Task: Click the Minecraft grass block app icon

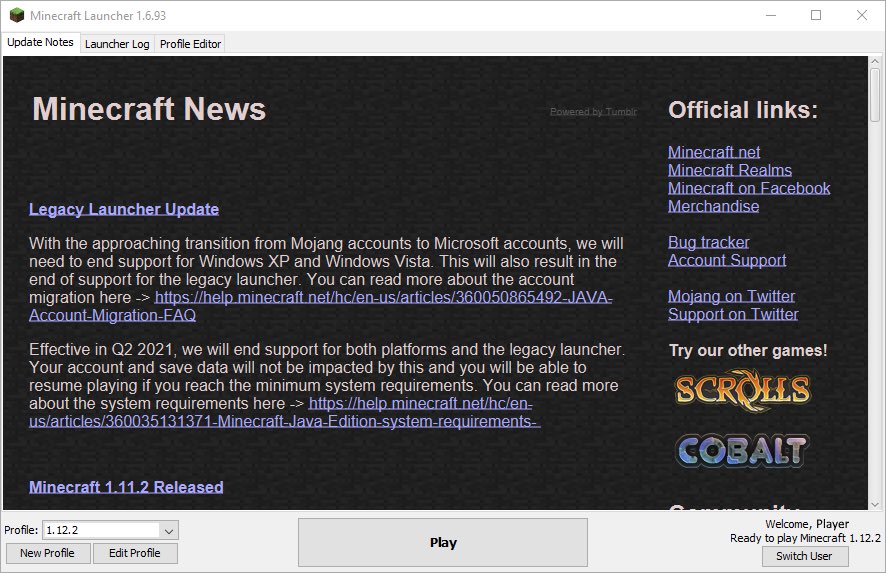Action: [x=17, y=15]
